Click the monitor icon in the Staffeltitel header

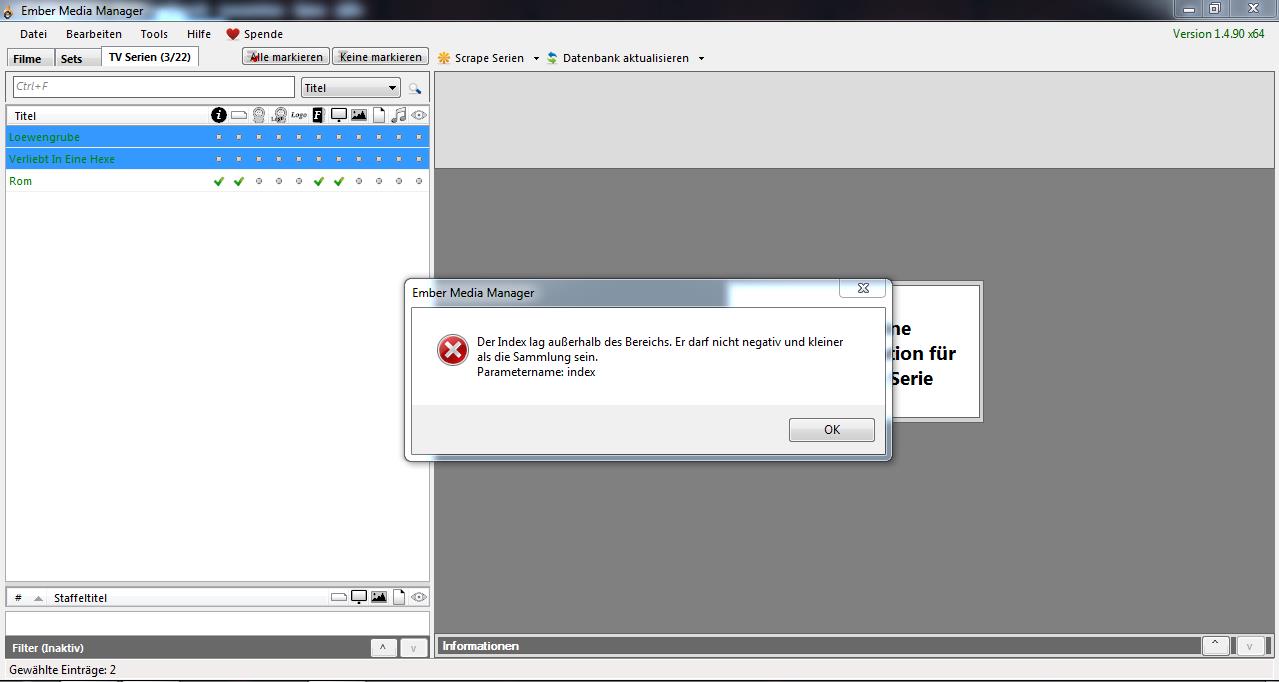click(x=359, y=597)
